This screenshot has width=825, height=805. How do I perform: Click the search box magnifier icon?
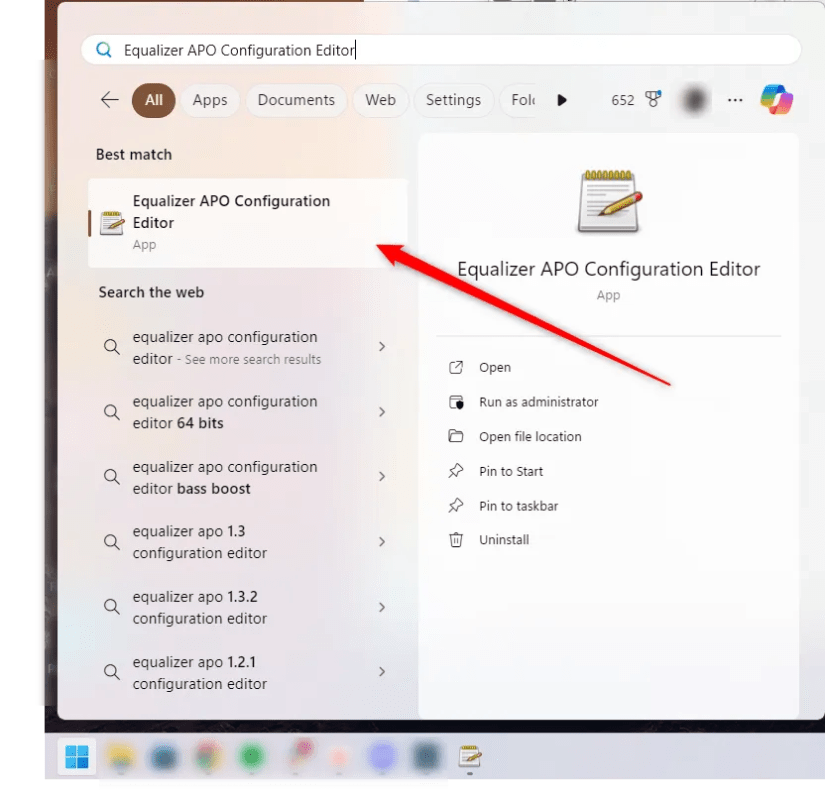point(104,50)
